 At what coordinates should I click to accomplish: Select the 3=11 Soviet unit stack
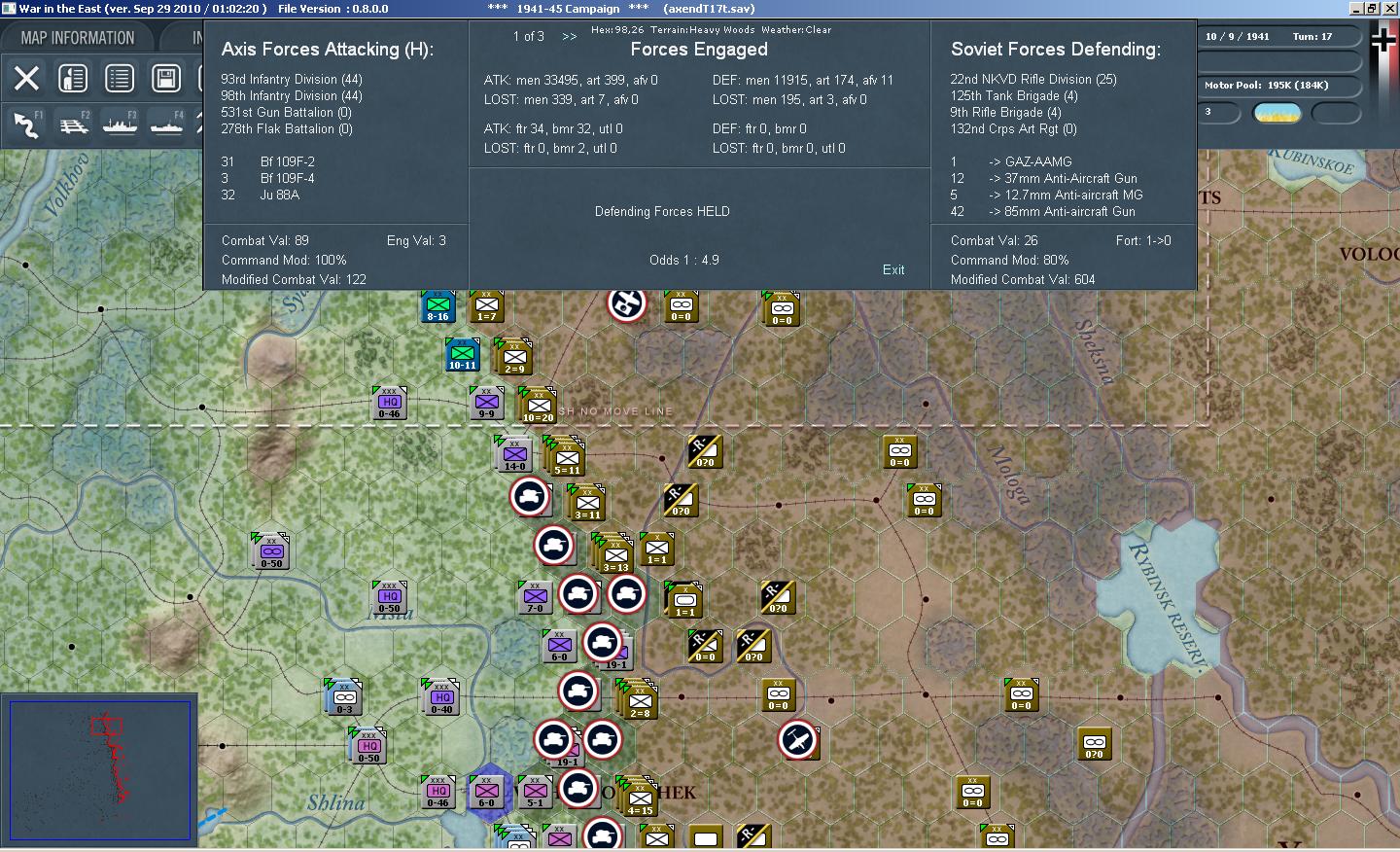[587, 503]
